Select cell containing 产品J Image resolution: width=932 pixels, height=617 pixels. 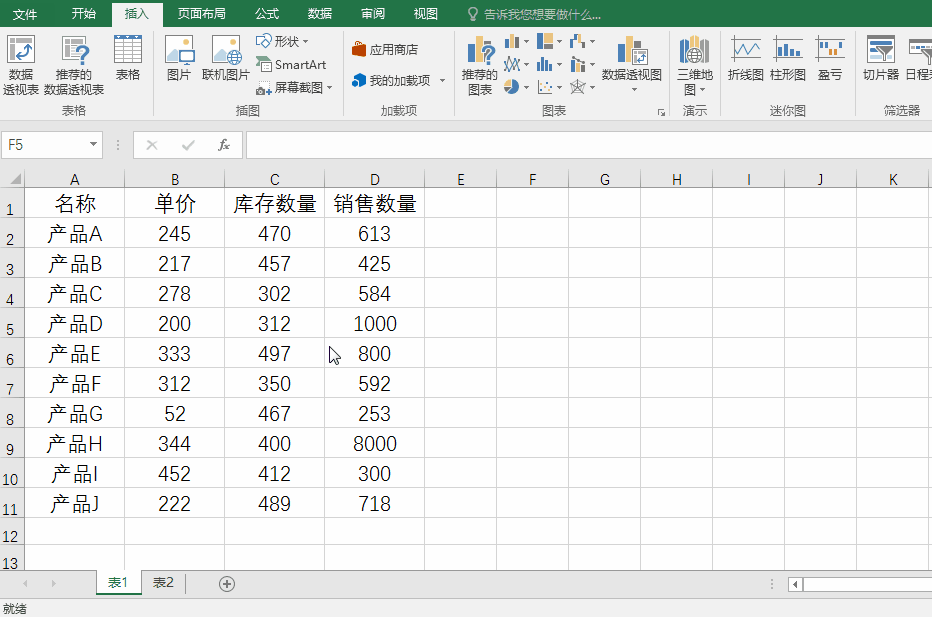coord(74,503)
